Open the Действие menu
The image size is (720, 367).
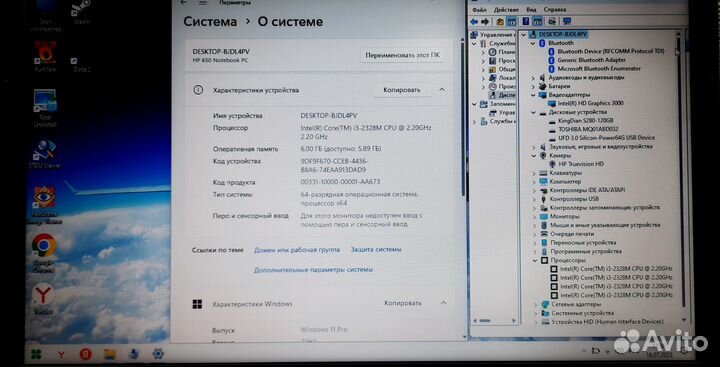pos(506,9)
